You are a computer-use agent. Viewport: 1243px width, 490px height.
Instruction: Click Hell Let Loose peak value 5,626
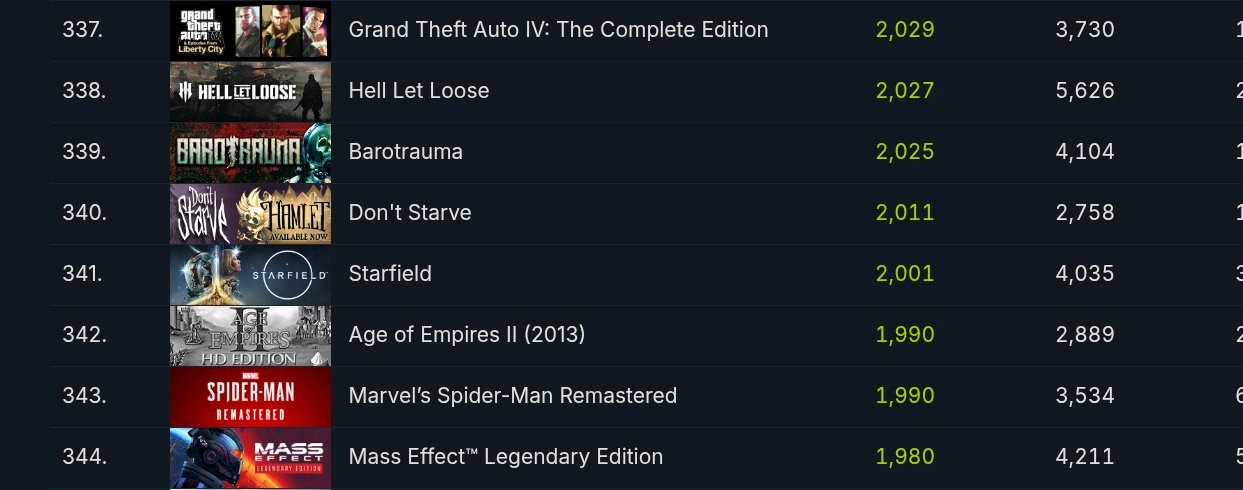[1085, 91]
